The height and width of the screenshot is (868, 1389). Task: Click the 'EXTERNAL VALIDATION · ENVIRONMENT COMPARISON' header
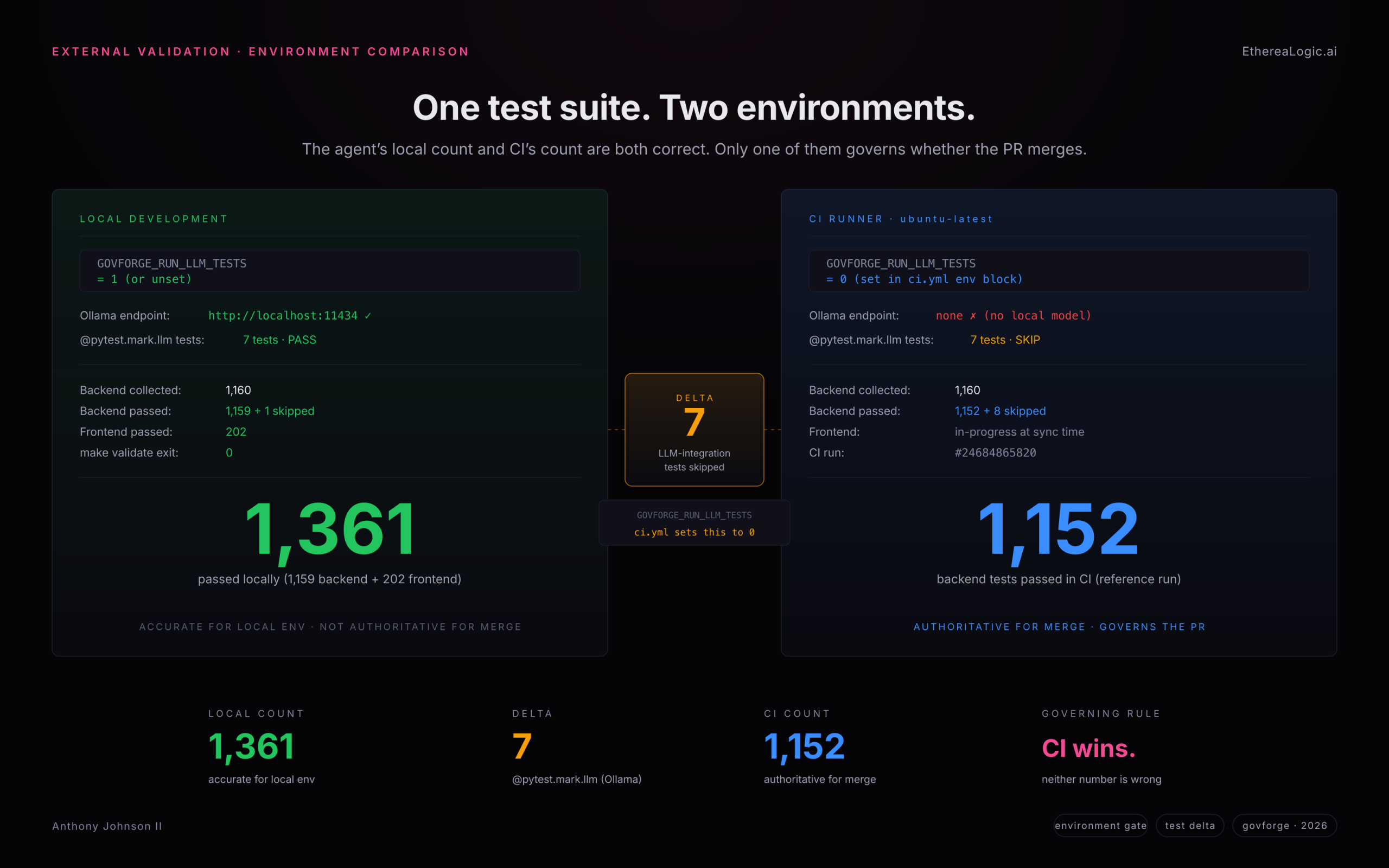point(261,52)
